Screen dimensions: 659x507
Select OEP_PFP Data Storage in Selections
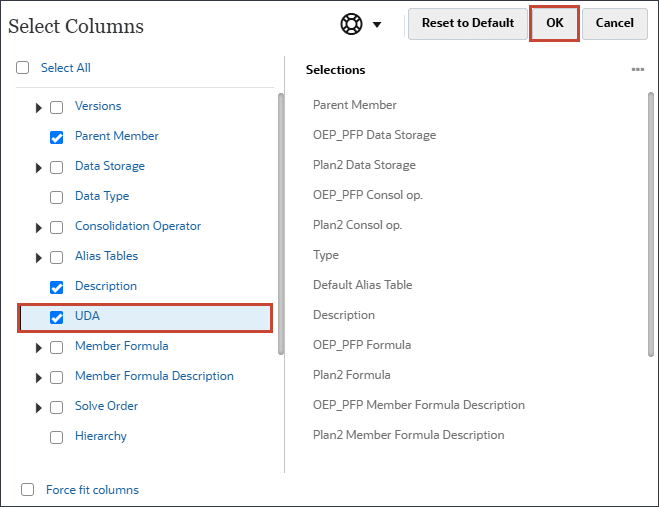click(374, 135)
